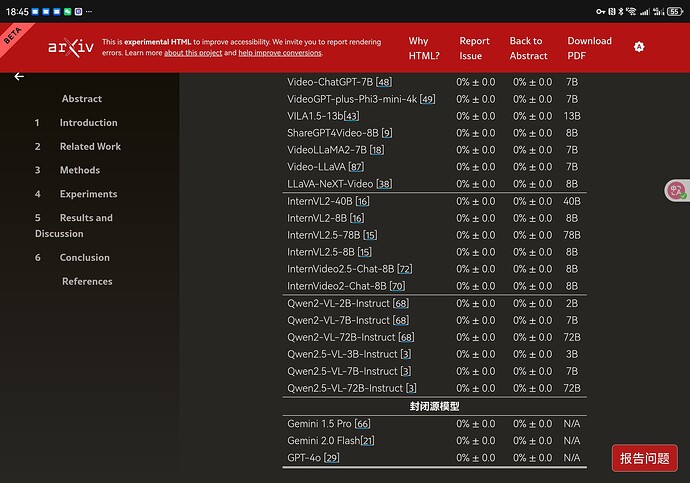The height and width of the screenshot is (483, 690).
Task: Open citation [48] for Video-ChatGPT-7B
Action: (x=384, y=82)
